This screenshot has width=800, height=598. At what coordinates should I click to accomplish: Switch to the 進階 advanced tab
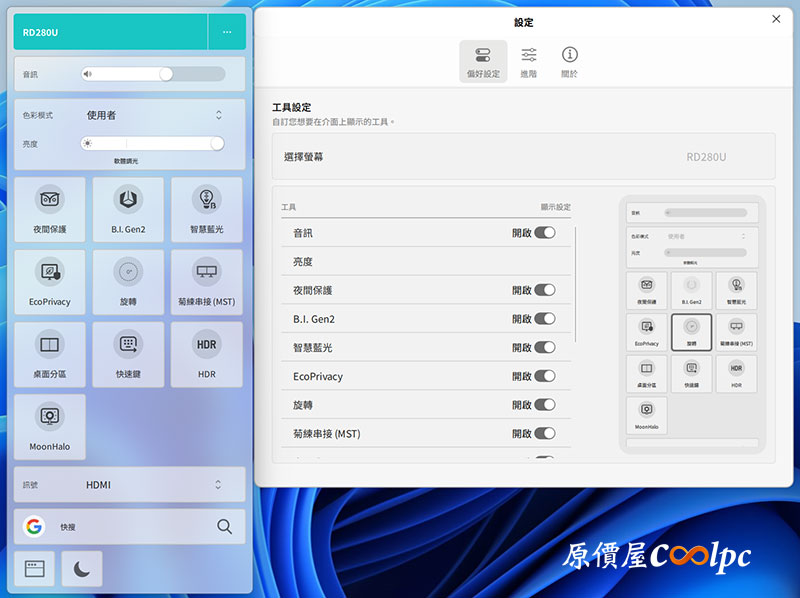[x=529, y=62]
